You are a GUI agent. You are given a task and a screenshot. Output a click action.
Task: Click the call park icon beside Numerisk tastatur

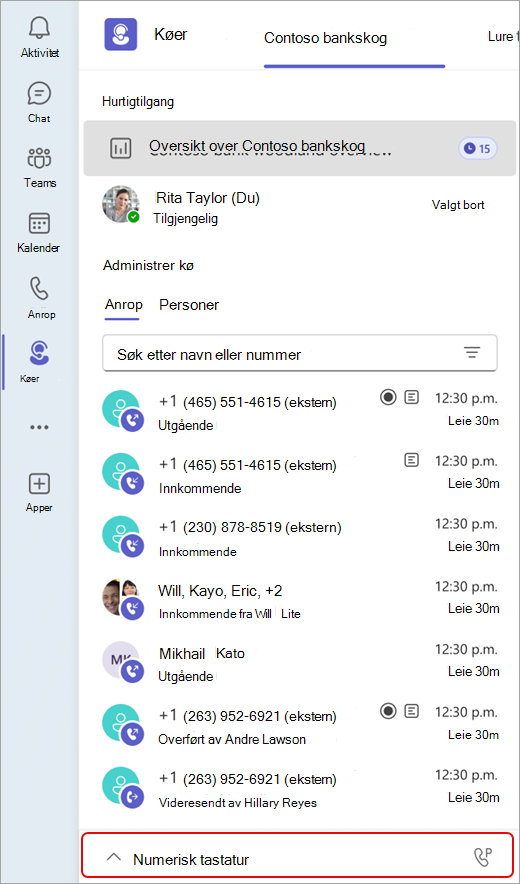pos(483,858)
